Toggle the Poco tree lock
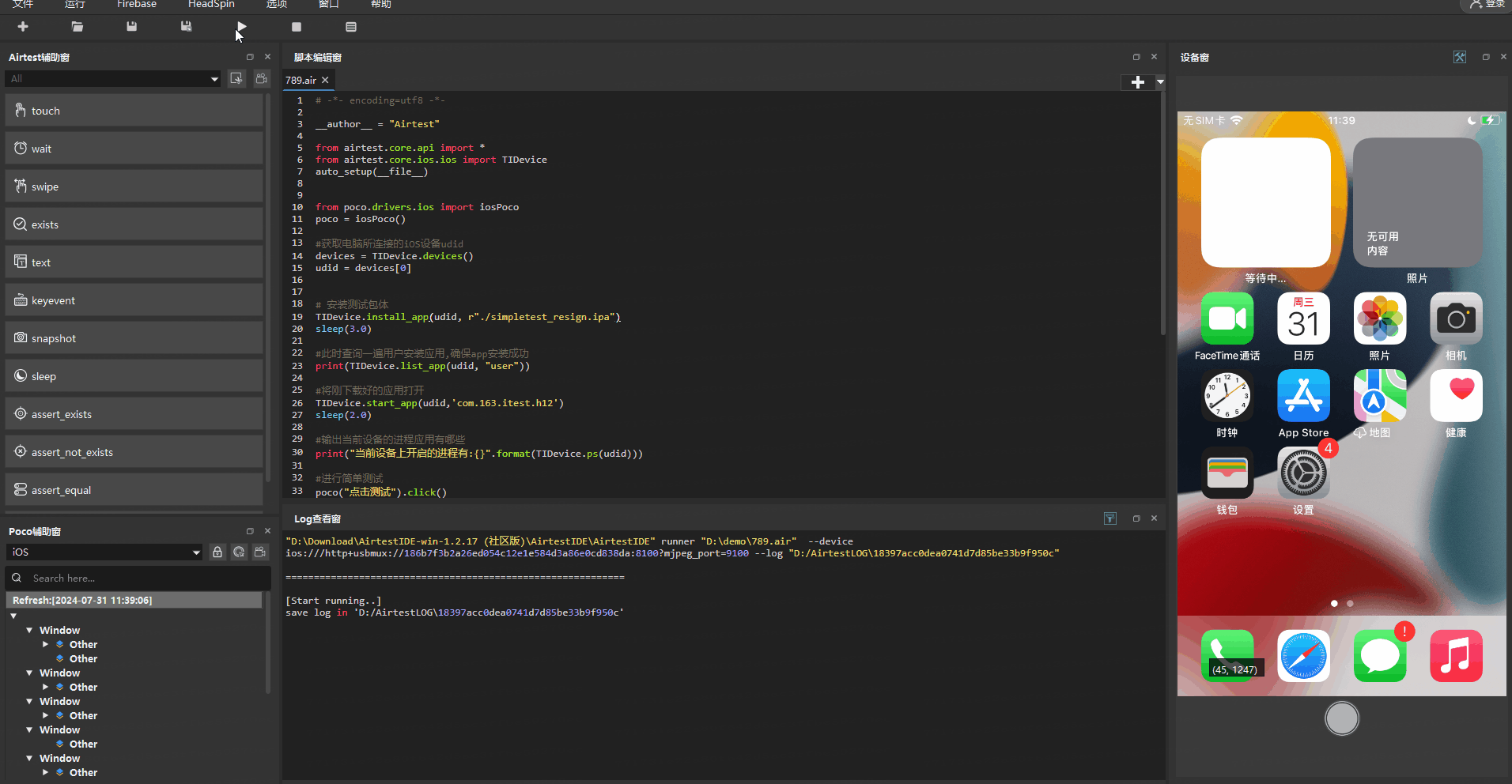This screenshot has width=1512, height=784. point(217,552)
